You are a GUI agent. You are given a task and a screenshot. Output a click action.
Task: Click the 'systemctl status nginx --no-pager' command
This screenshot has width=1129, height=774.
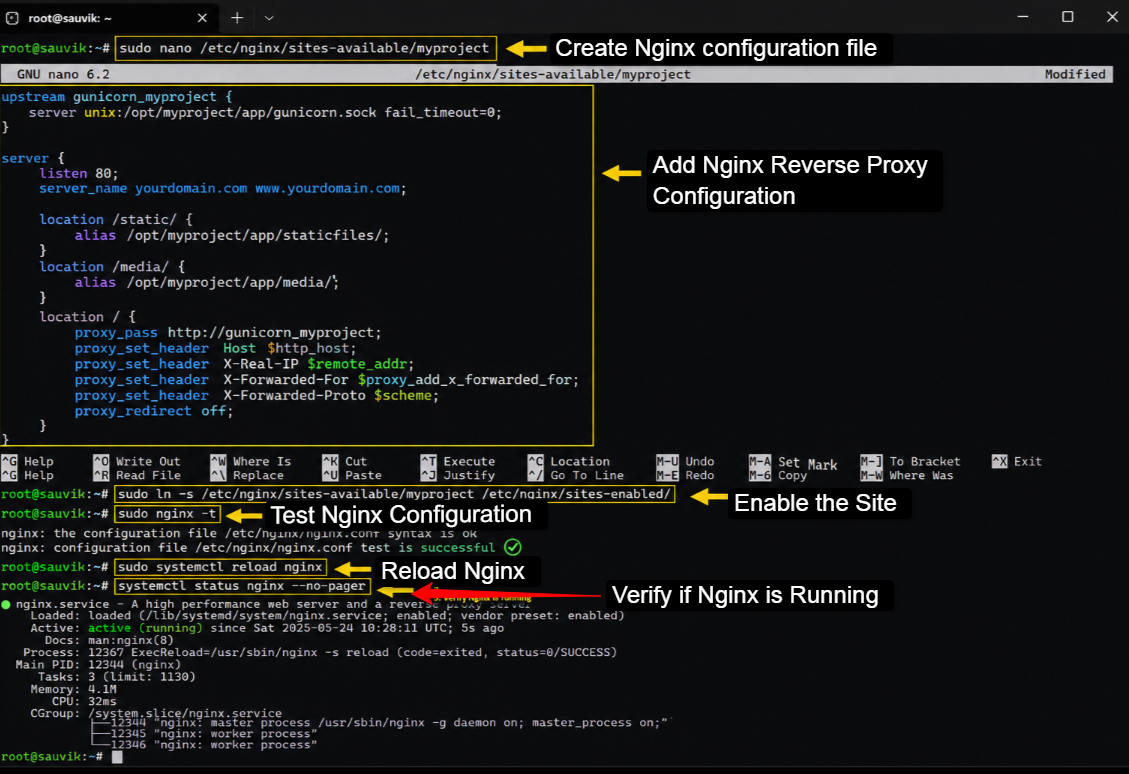tap(241, 586)
